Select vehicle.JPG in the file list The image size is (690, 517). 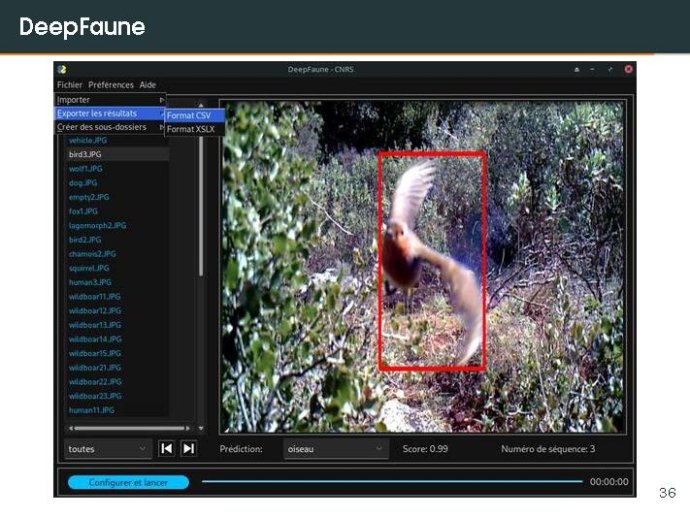[x=88, y=140]
